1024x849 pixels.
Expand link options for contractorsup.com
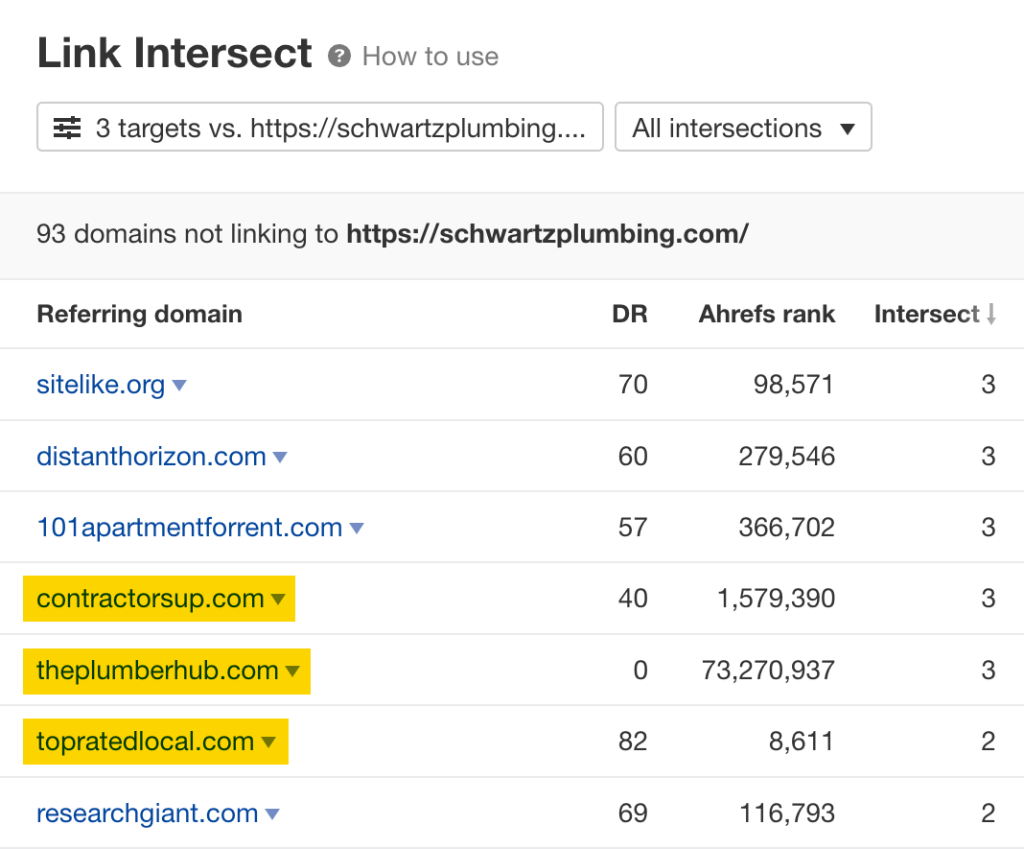click(x=278, y=599)
